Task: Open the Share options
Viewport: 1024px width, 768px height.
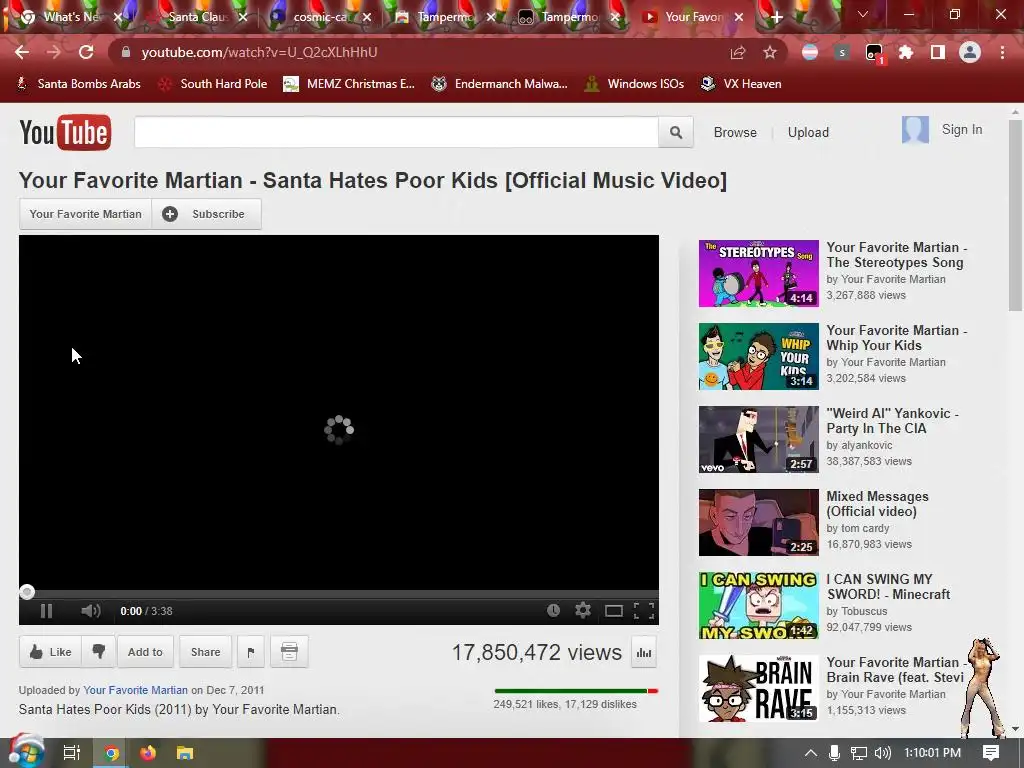Action: tap(205, 652)
